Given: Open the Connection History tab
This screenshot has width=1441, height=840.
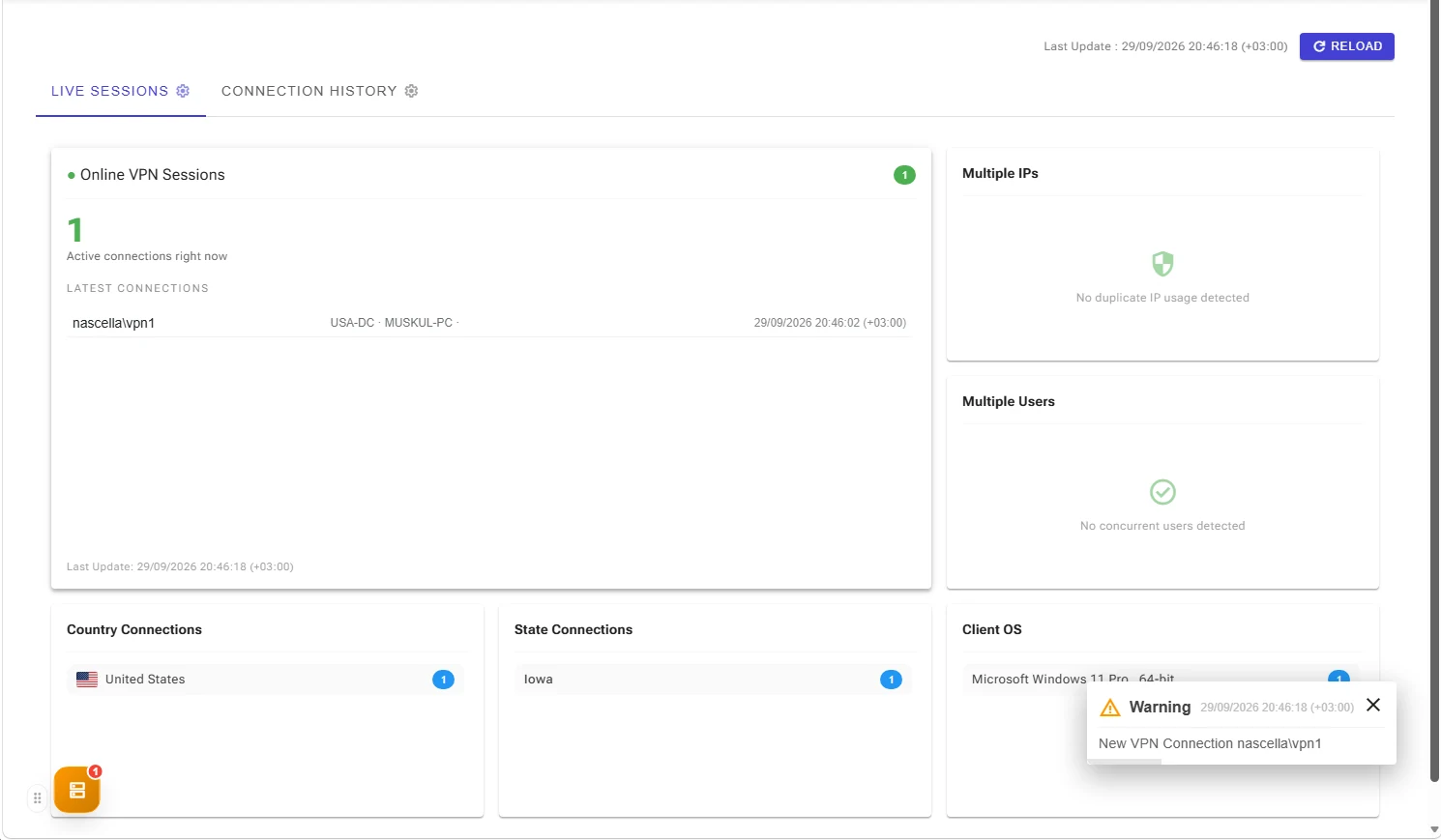Looking at the screenshot, I should pyautogui.click(x=319, y=91).
